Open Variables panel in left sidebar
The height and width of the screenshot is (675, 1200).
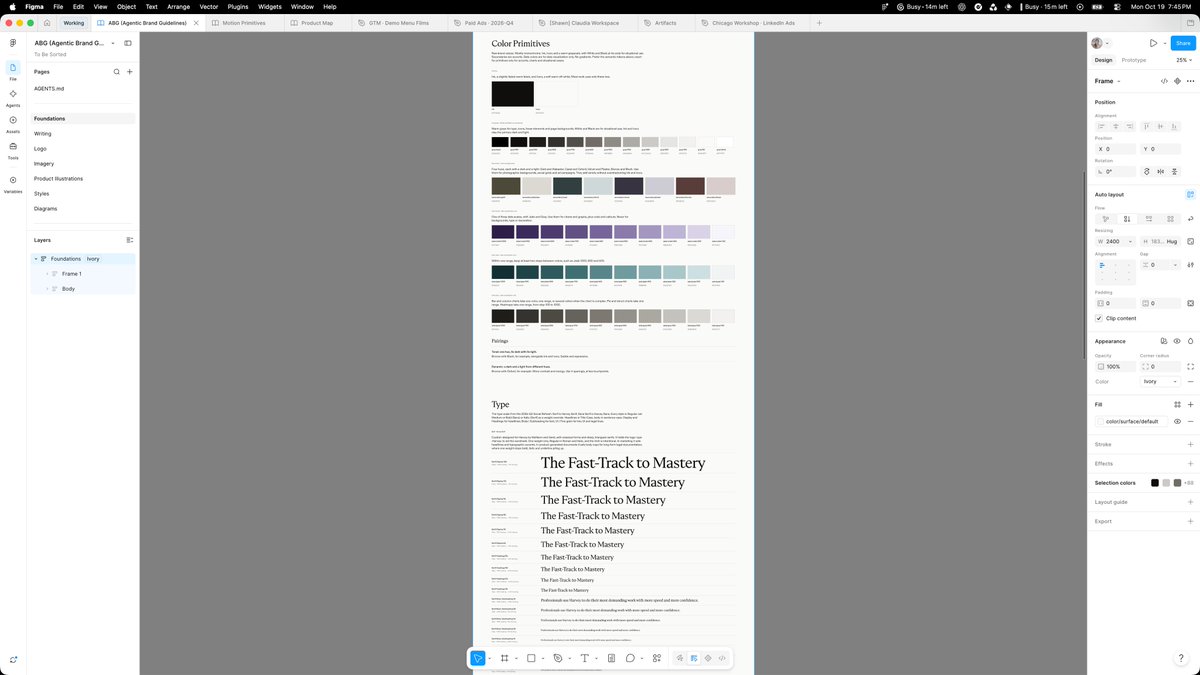click(x=13, y=183)
